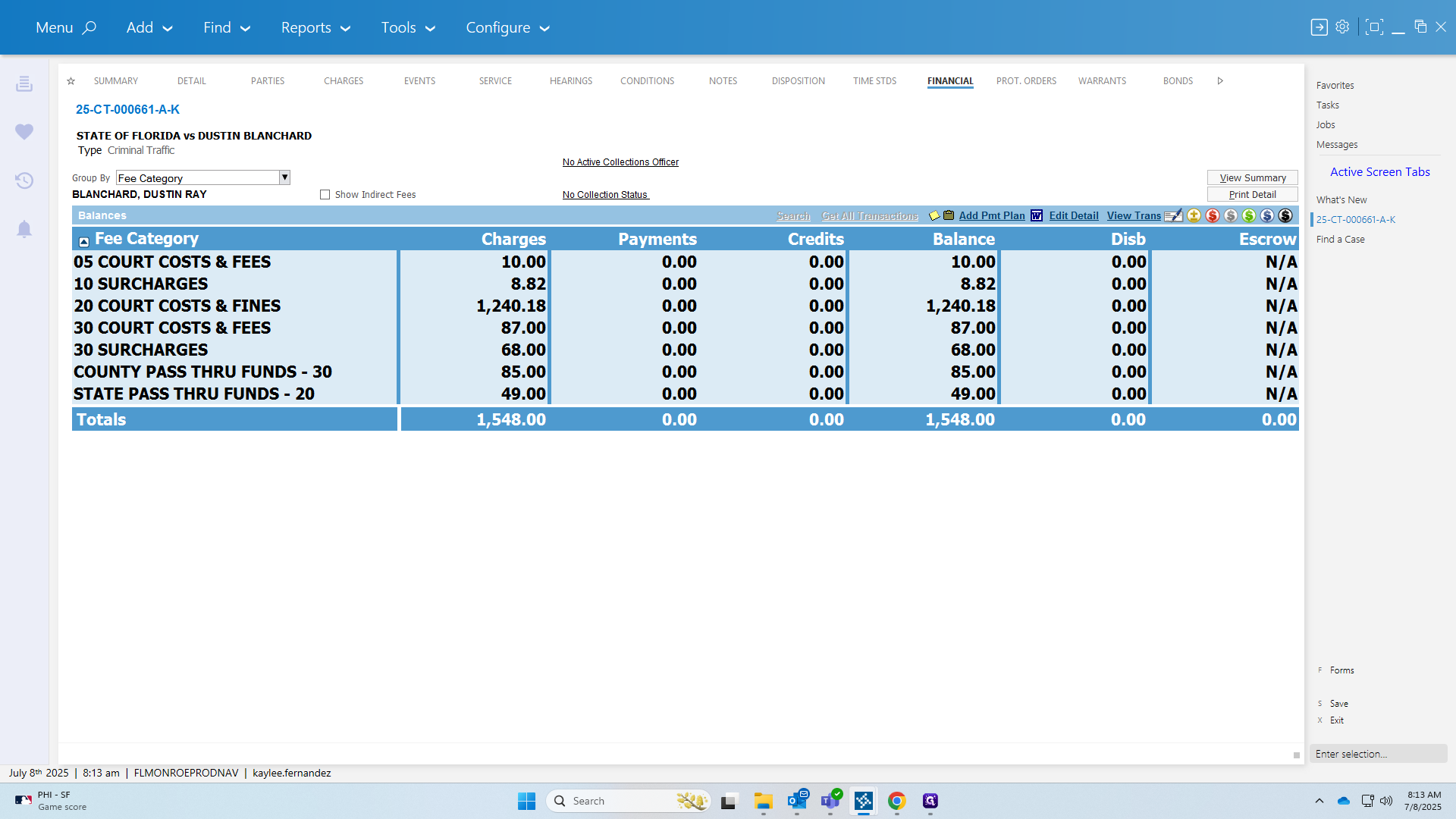1456x819 pixels.
Task: Open the Find menu dropdown
Action: click(227, 28)
